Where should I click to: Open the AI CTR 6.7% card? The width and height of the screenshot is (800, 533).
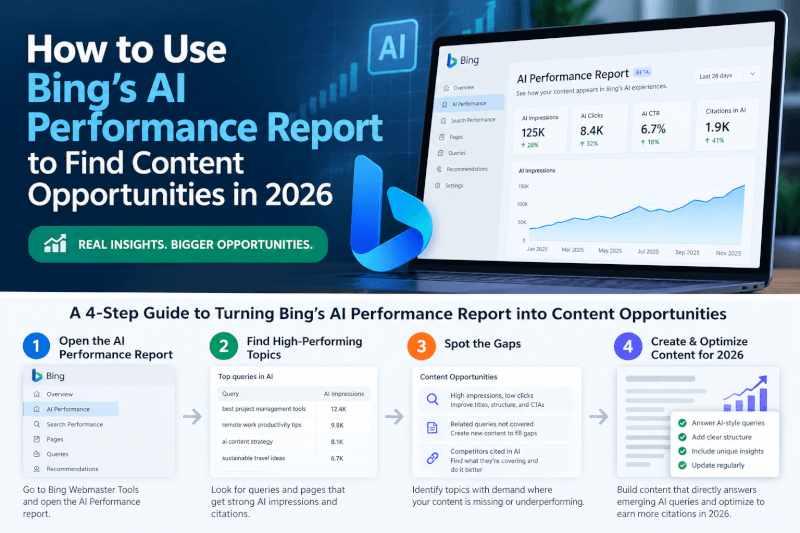click(662, 126)
